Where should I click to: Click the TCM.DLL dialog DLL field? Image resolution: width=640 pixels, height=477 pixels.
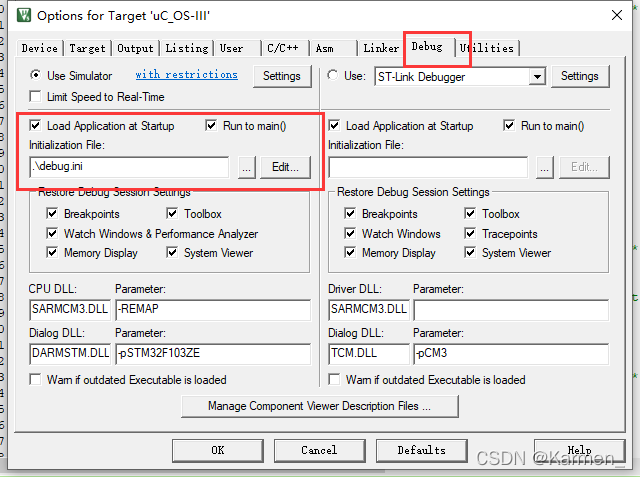pos(369,354)
